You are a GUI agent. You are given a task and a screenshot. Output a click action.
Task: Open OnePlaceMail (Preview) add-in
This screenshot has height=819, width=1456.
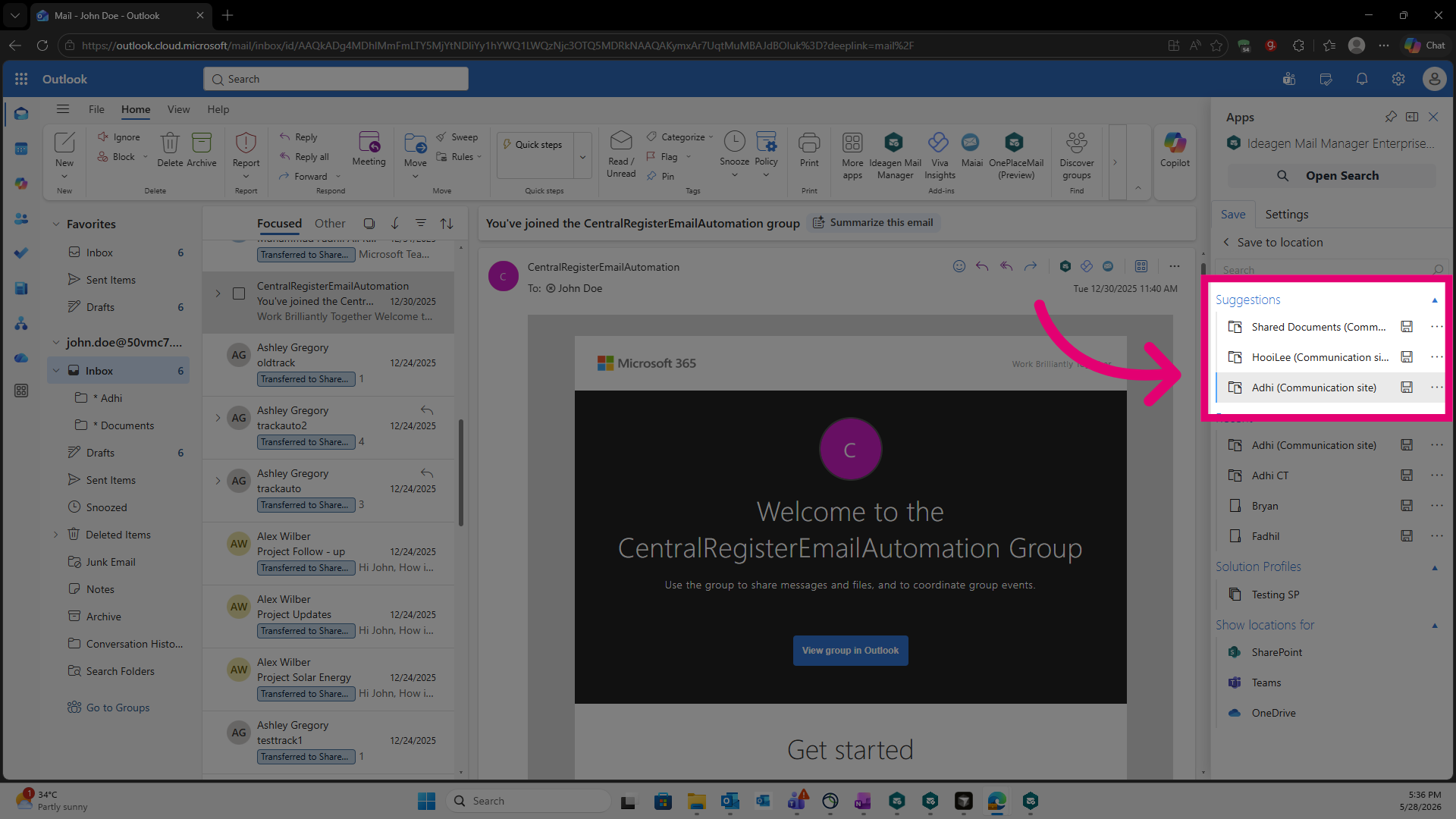(x=1016, y=156)
